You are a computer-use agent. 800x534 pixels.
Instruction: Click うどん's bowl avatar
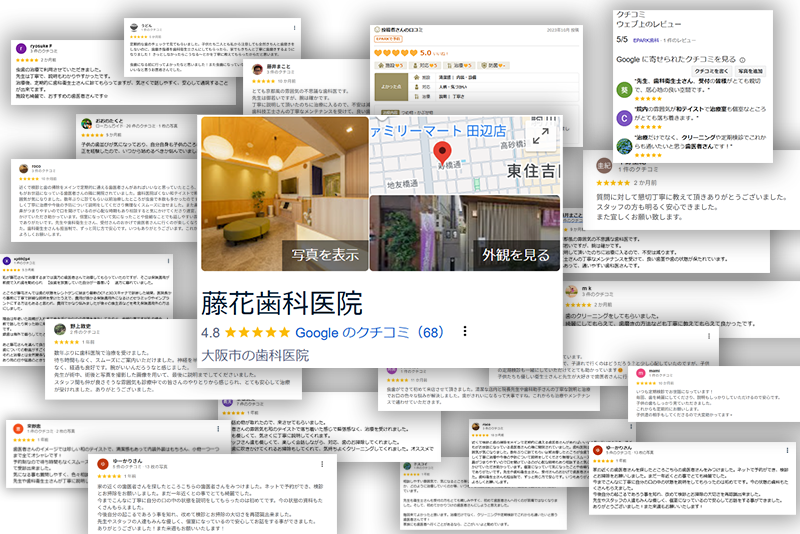134,28
